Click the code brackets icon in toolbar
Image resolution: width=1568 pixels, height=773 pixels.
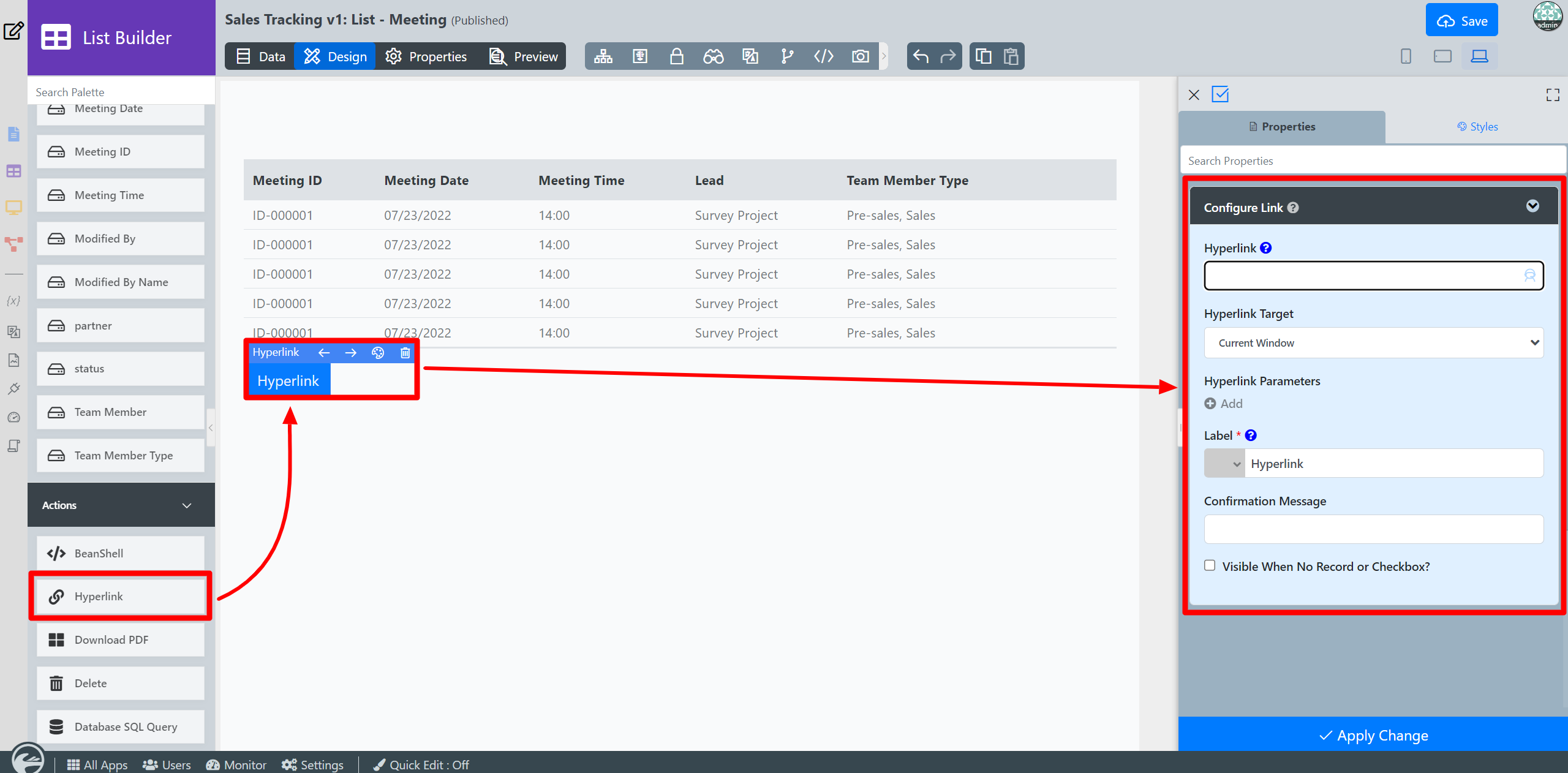coord(823,56)
